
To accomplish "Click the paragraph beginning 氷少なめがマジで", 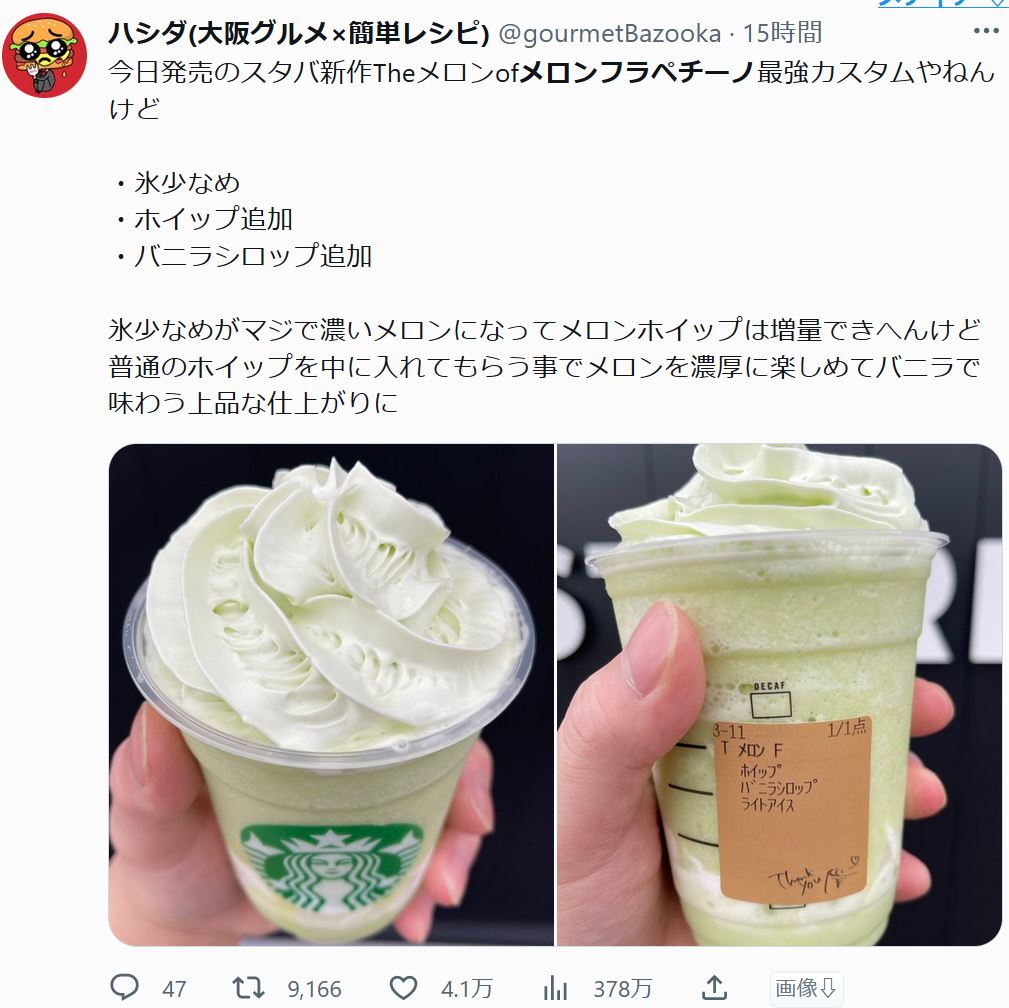I will pyautogui.click(x=544, y=366).
